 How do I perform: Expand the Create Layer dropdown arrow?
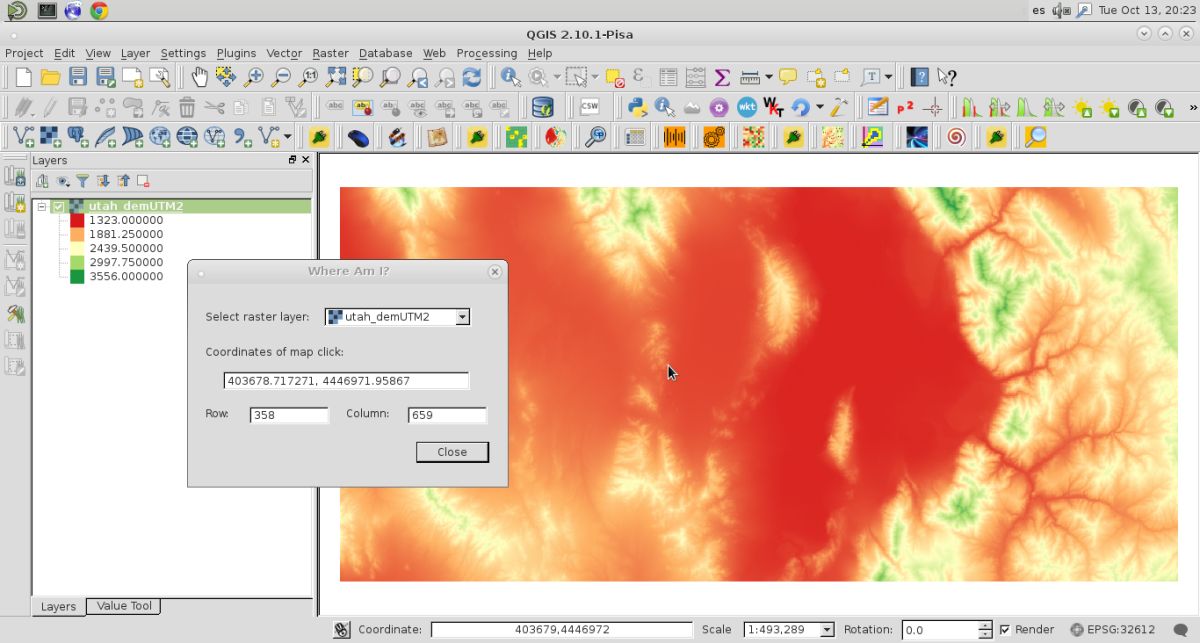[x=288, y=137]
